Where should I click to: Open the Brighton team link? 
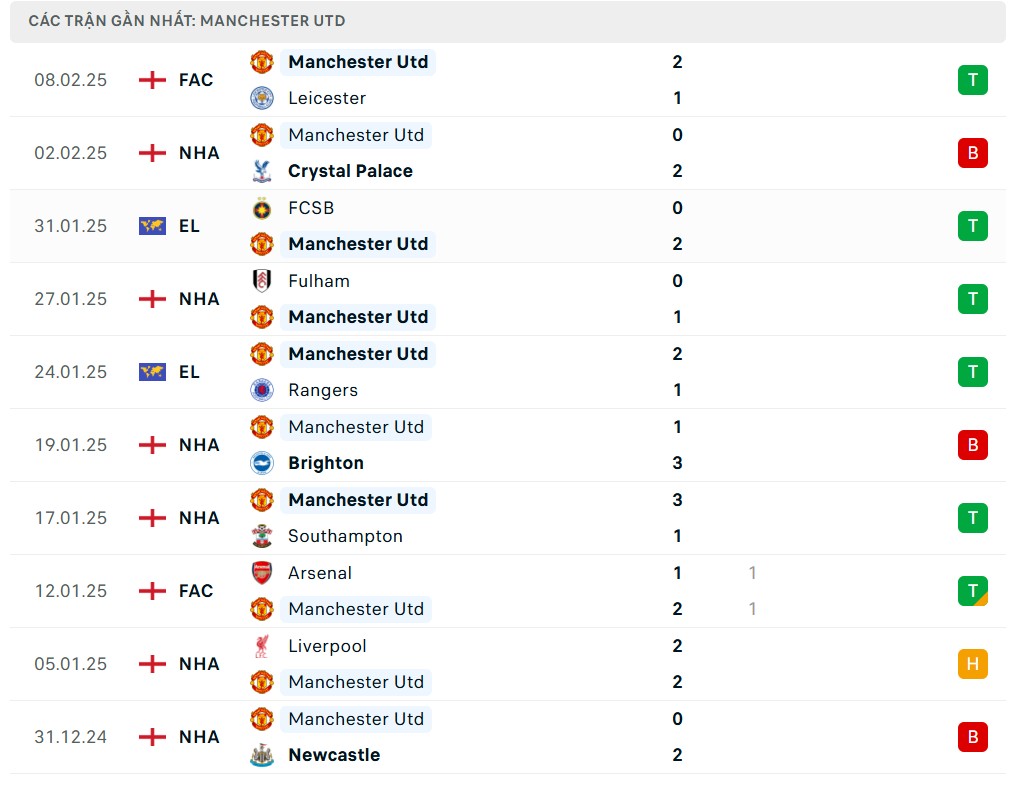[x=326, y=463]
